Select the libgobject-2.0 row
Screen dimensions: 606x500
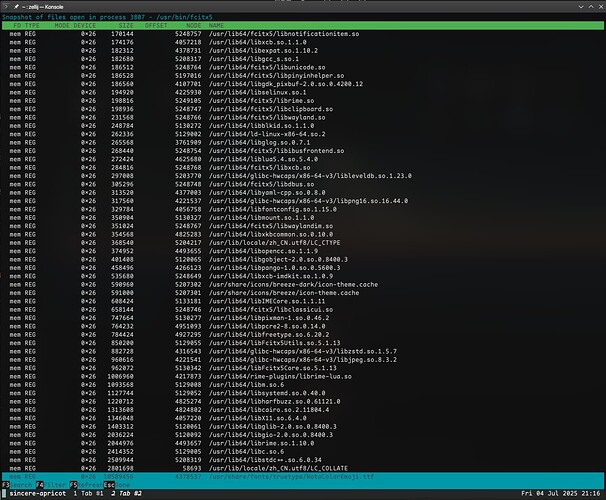(x=303, y=259)
